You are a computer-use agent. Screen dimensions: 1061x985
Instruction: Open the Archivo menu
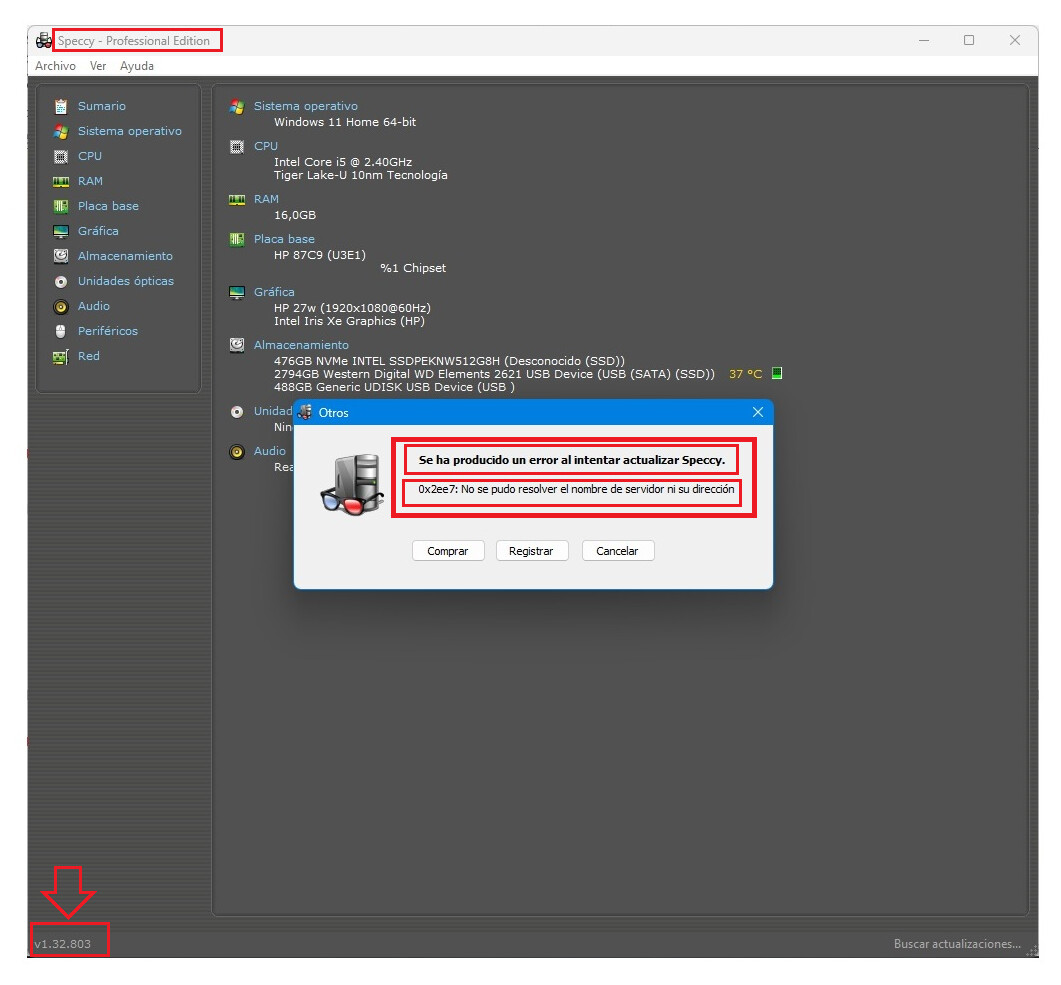coord(55,66)
